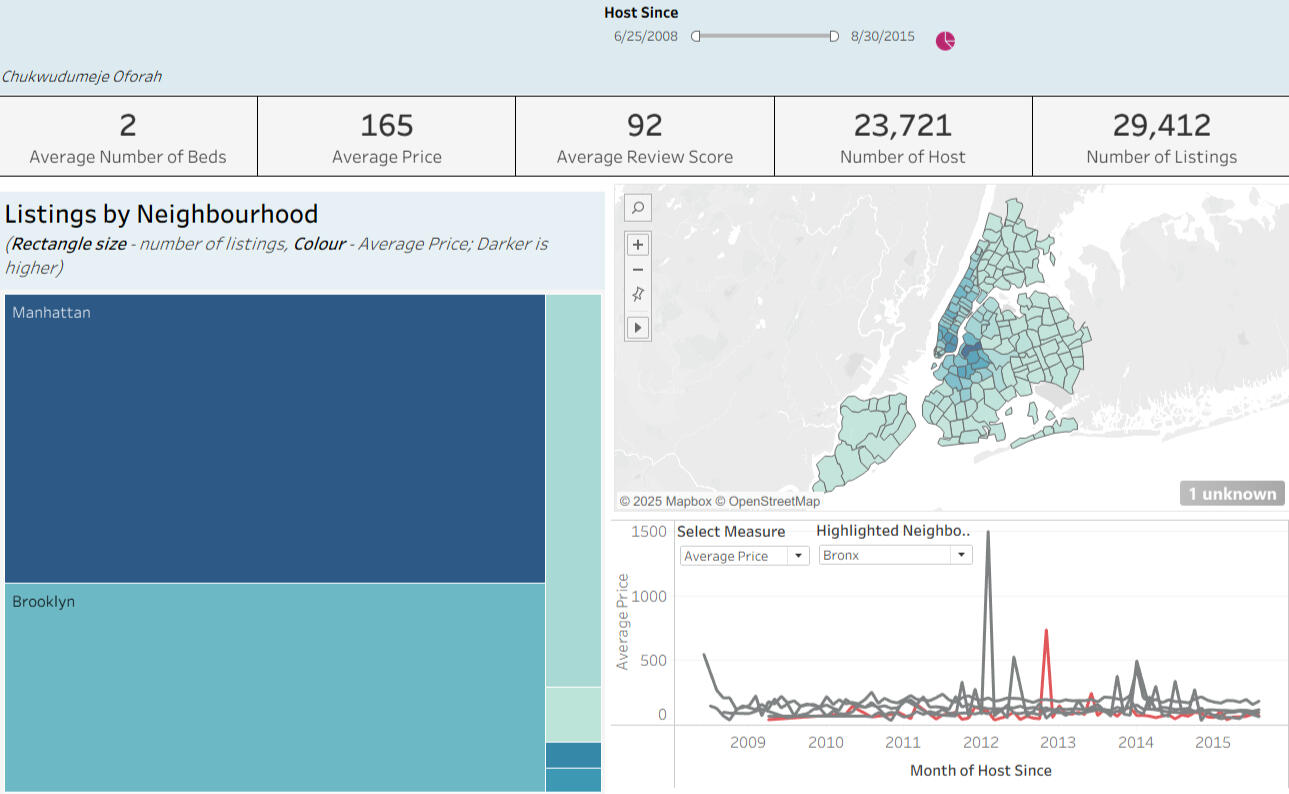Screen dimensions: 1289x794
Task: Click the right Host Since slider handle
Action: pyautogui.click(x=834, y=35)
